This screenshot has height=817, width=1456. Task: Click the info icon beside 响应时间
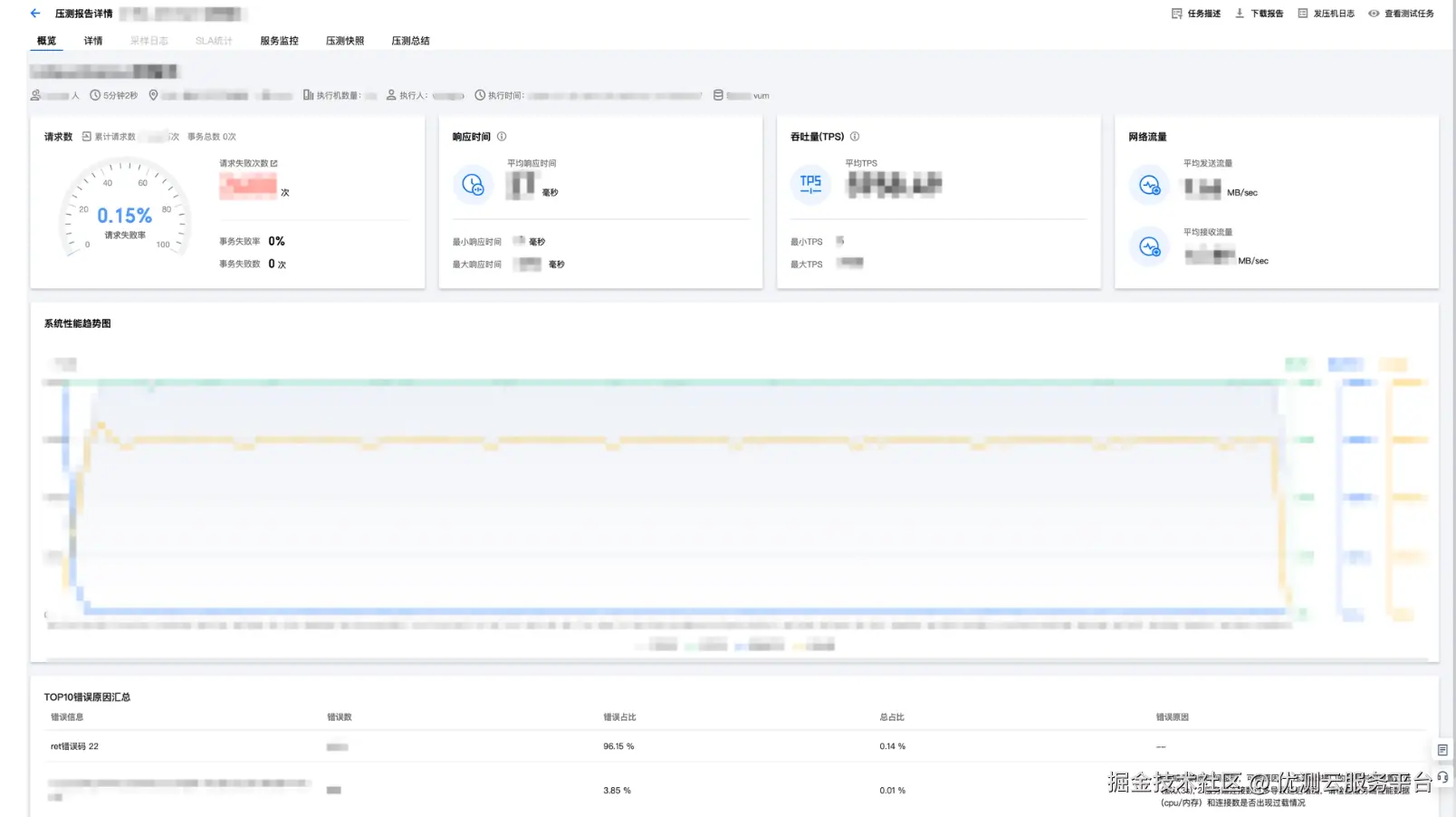pyautogui.click(x=502, y=137)
